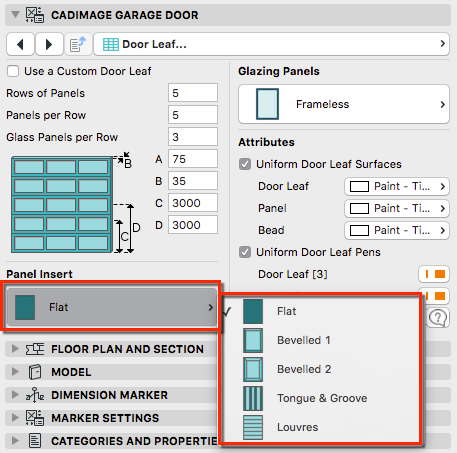The width and height of the screenshot is (457, 453).
Task: Choose Tongue & Groove panel insert
Action: pyautogui.click(x=321, y=398)
